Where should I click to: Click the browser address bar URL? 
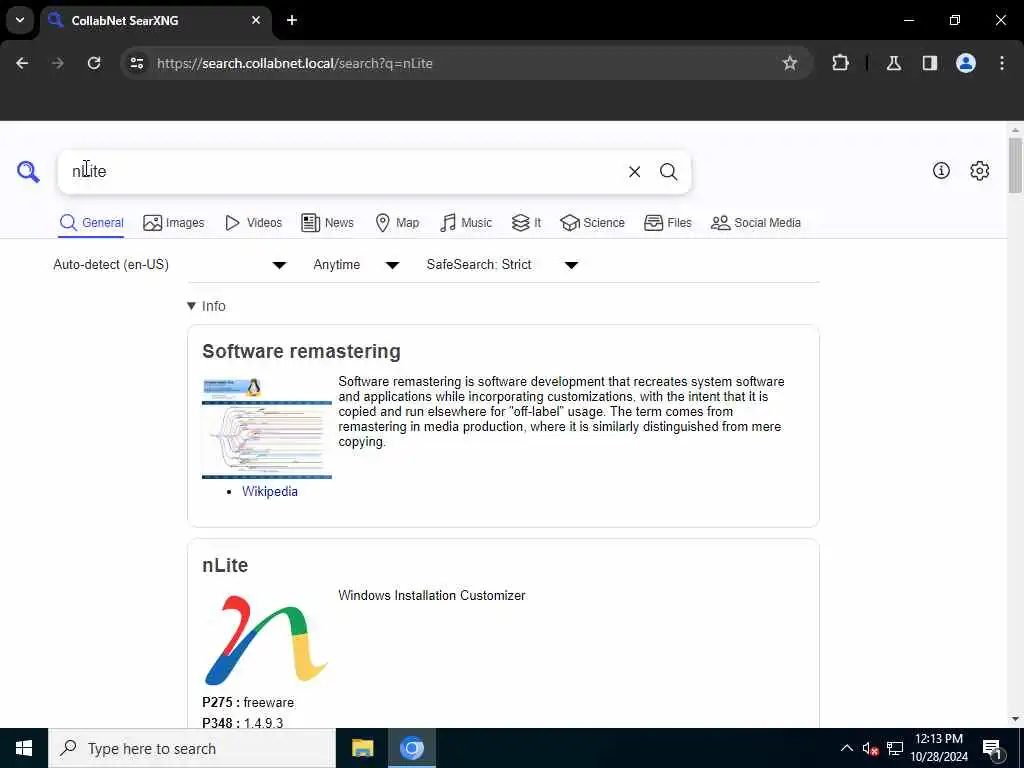click(x=295, y=63)
